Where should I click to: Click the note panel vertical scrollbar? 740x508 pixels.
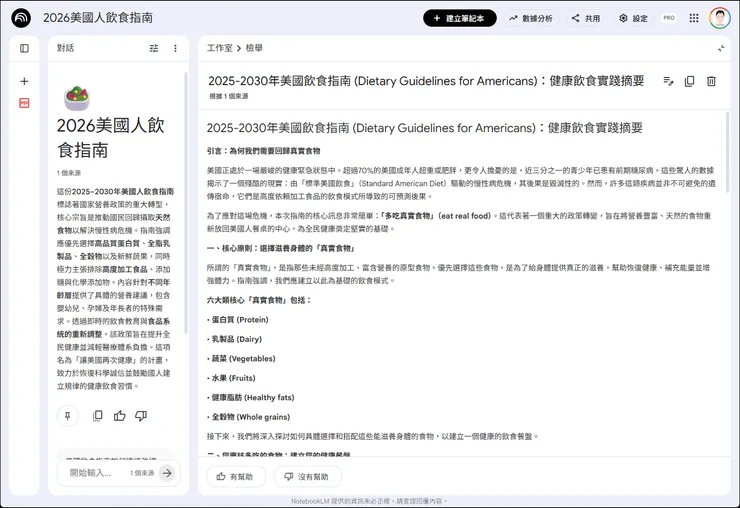tap(727, 151)
